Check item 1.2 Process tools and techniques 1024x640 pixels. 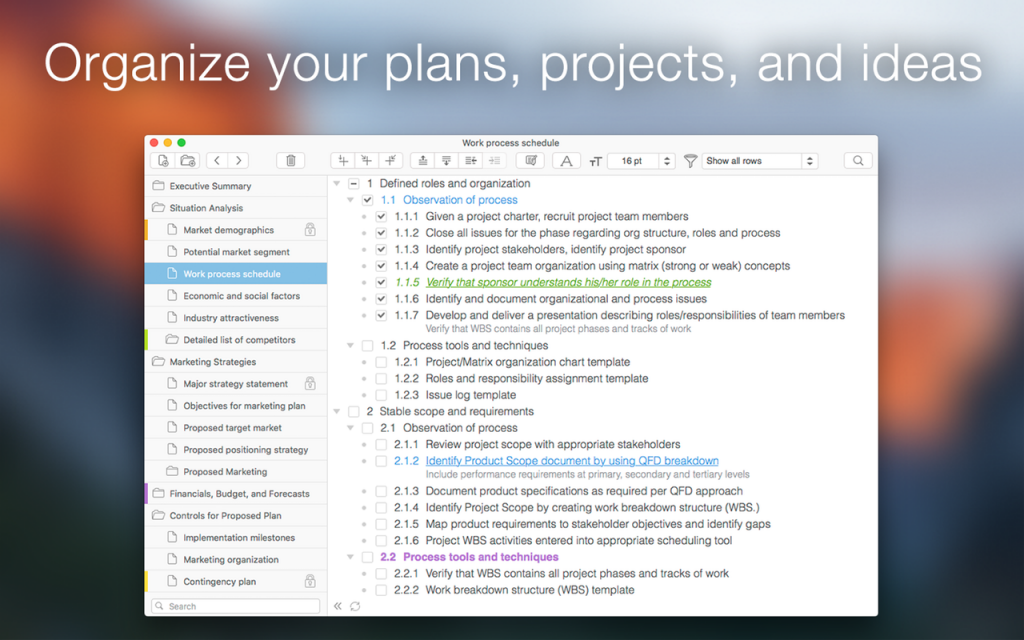(367, 346)
